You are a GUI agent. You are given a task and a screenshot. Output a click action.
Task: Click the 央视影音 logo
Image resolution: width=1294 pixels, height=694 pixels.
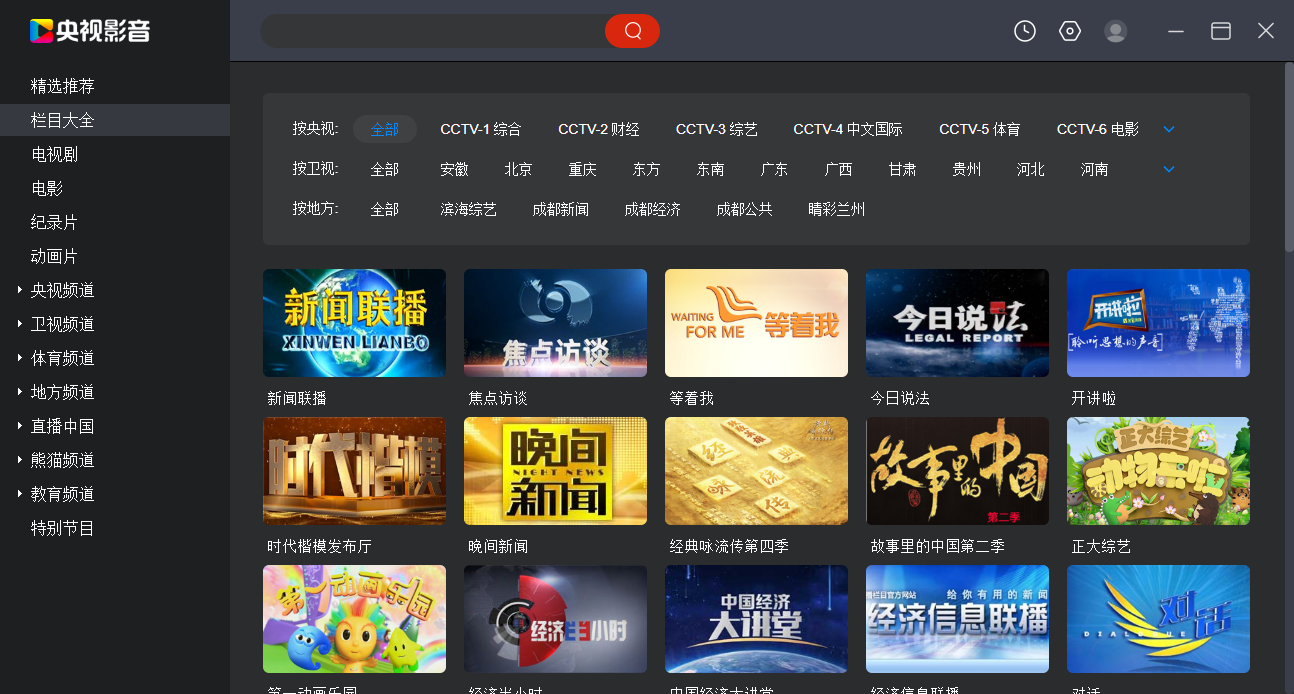point(87,31)
